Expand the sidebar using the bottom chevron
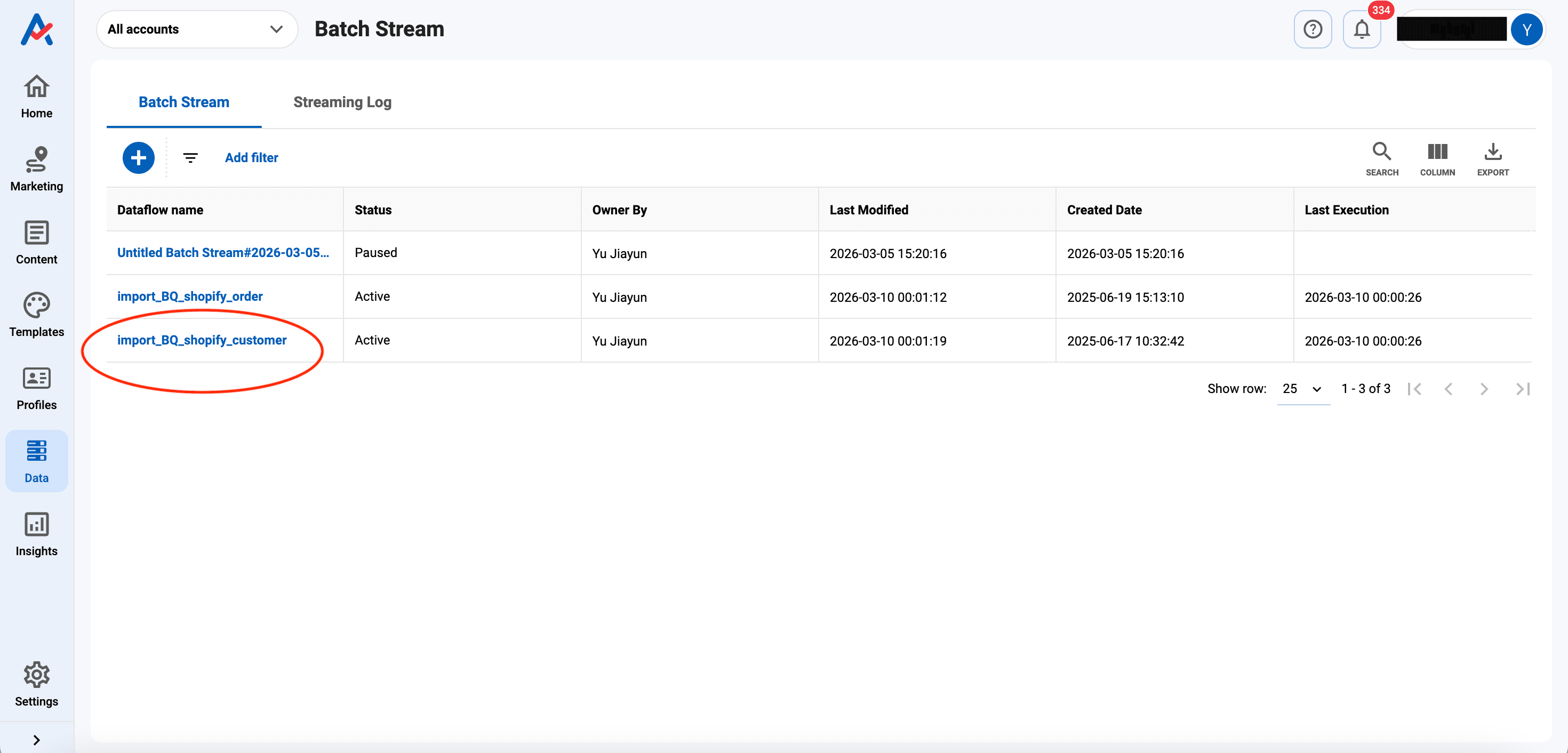 point(36,740)
